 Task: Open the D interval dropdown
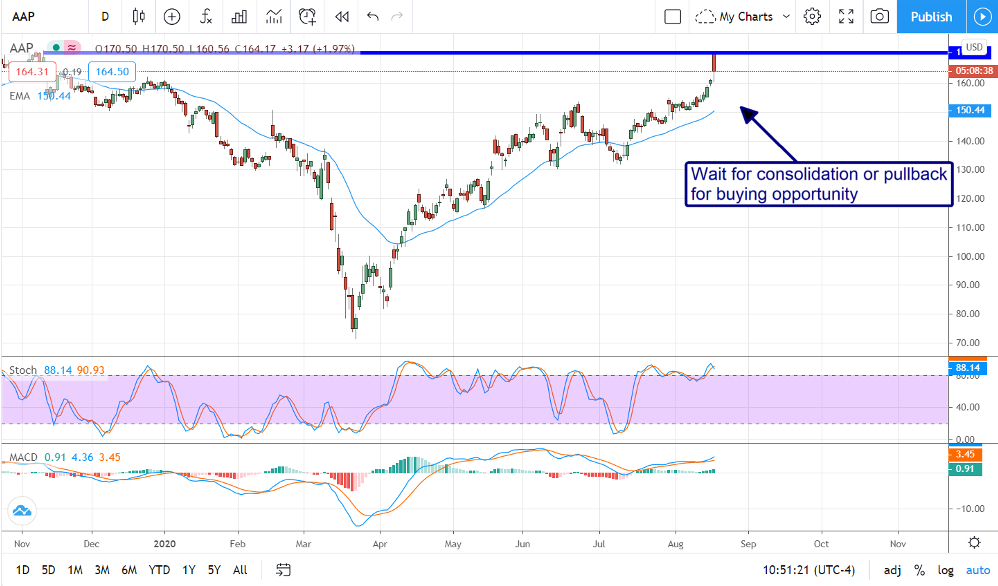(x=106, y=16)
